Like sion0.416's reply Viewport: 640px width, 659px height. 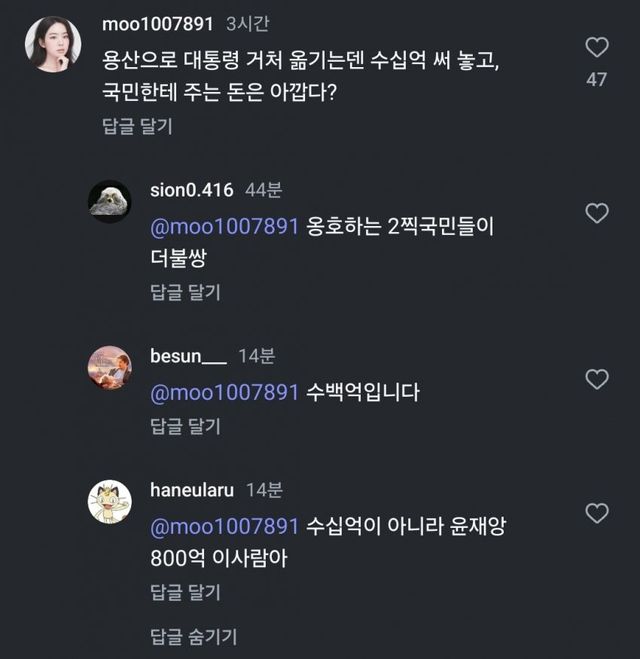(596, 213)
